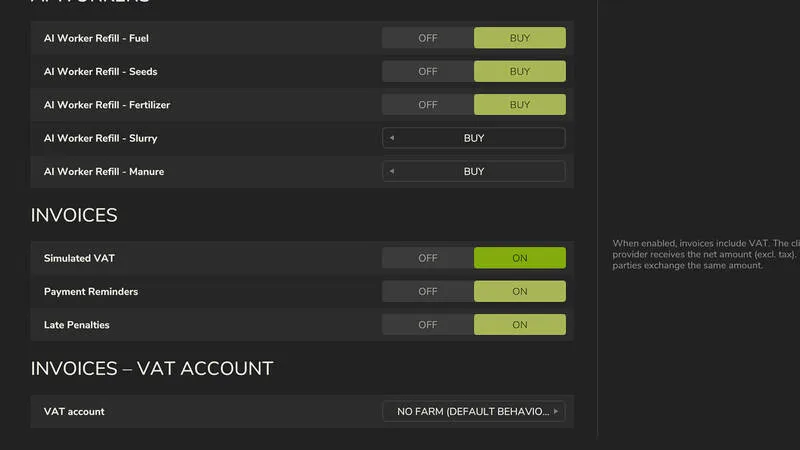The height and width of the screenshot is (450, 800).
Task: Click left arrow on Manure refill selector
Action: coord(392,171)
